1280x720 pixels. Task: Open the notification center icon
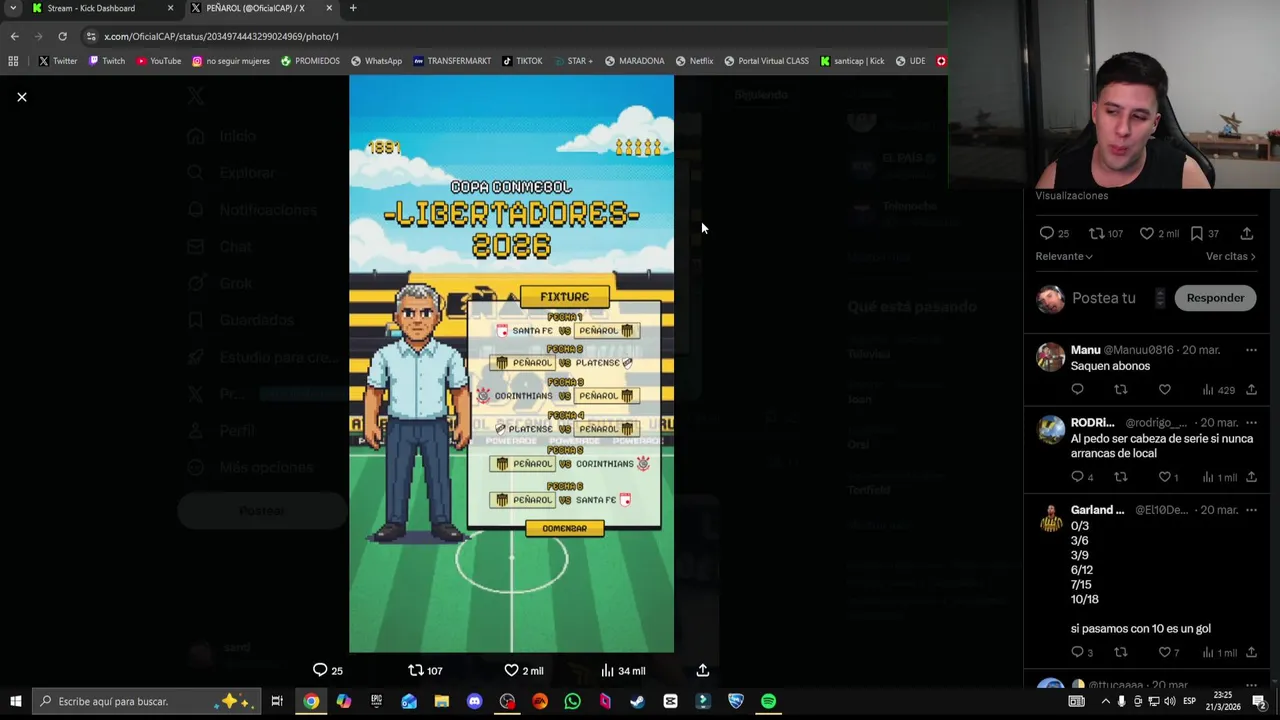tap(1259, 701)
